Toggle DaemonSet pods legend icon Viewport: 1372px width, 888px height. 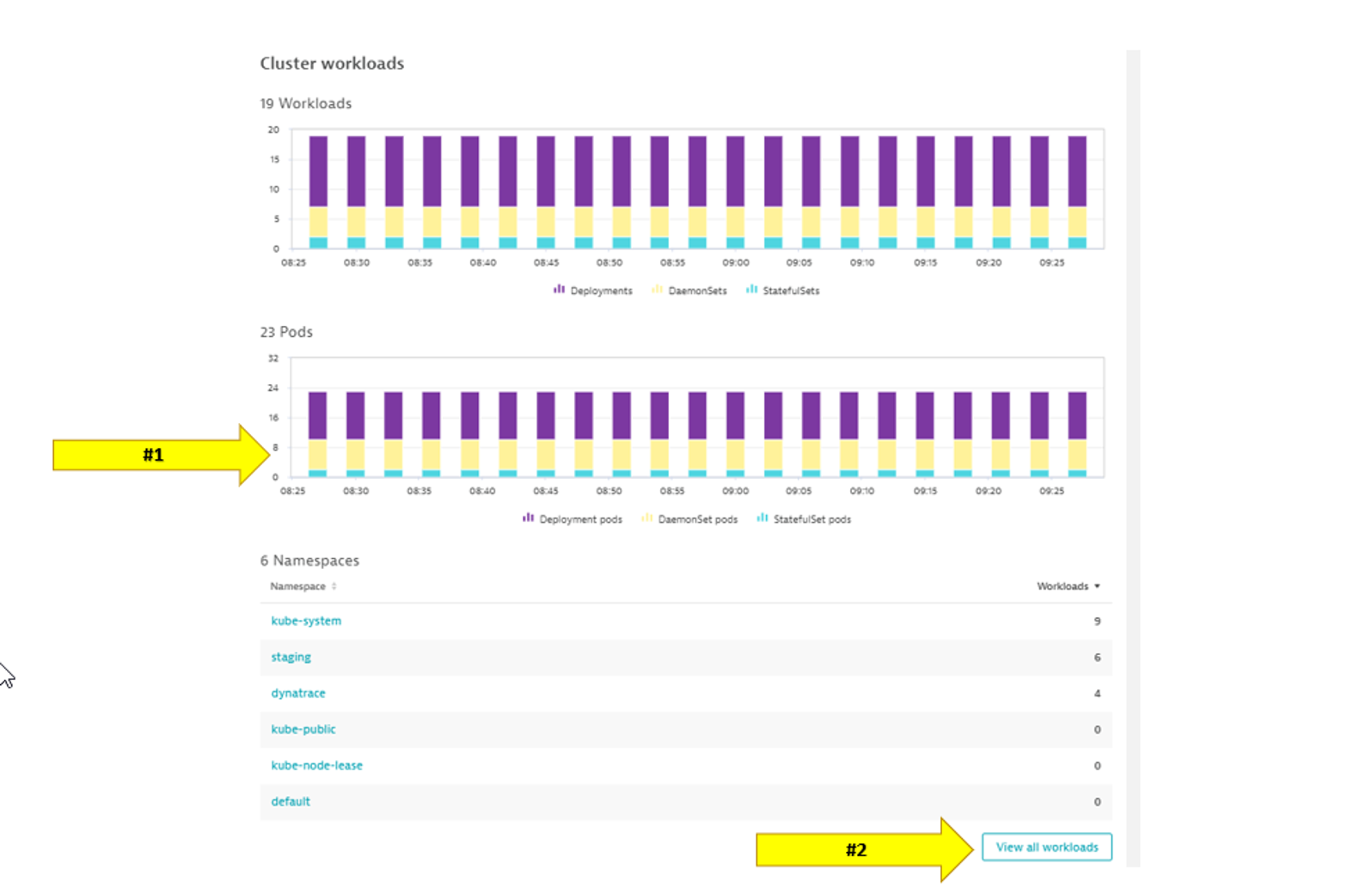point(646,518)
